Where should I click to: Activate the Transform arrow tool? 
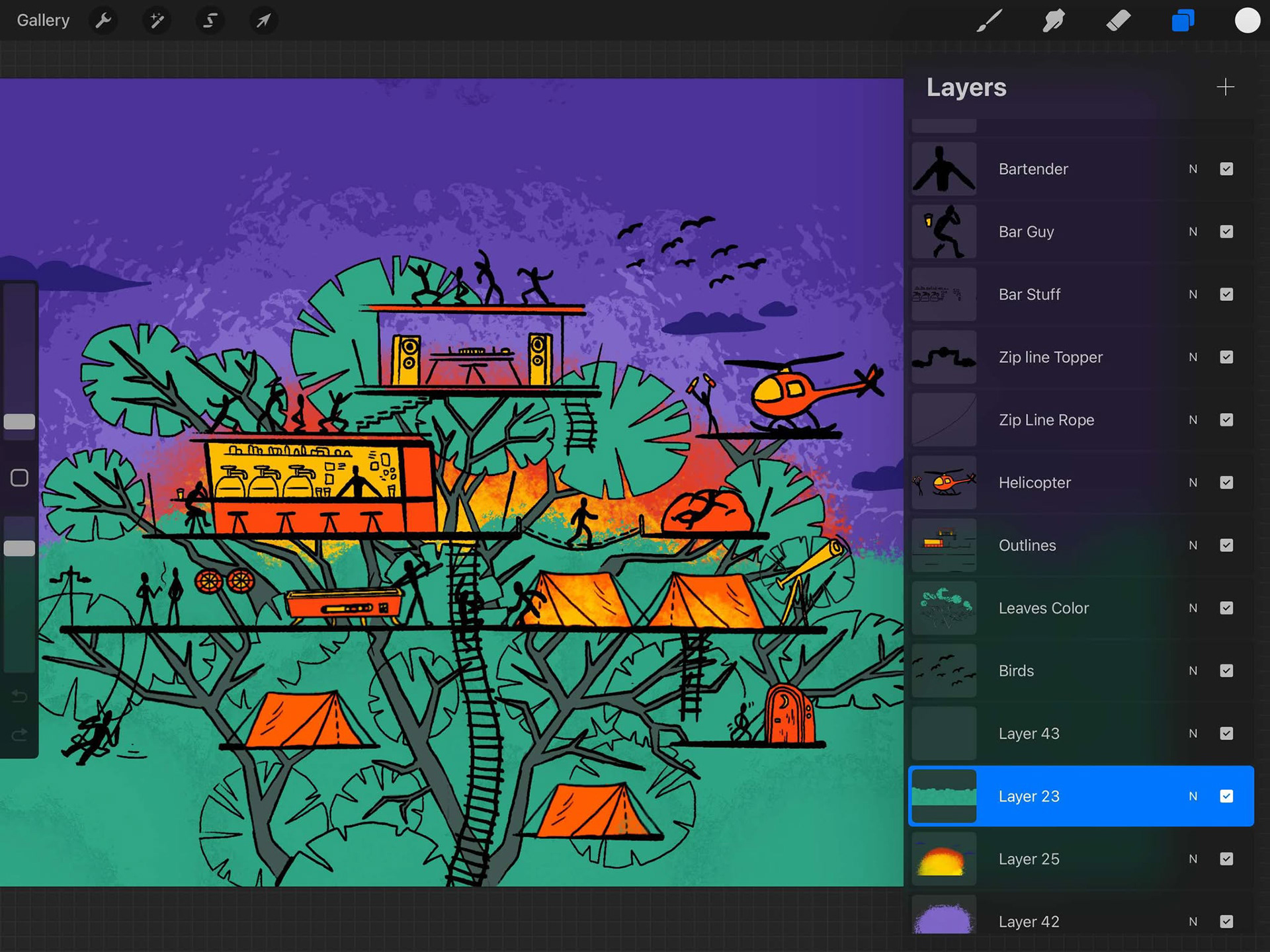point(263,20)
